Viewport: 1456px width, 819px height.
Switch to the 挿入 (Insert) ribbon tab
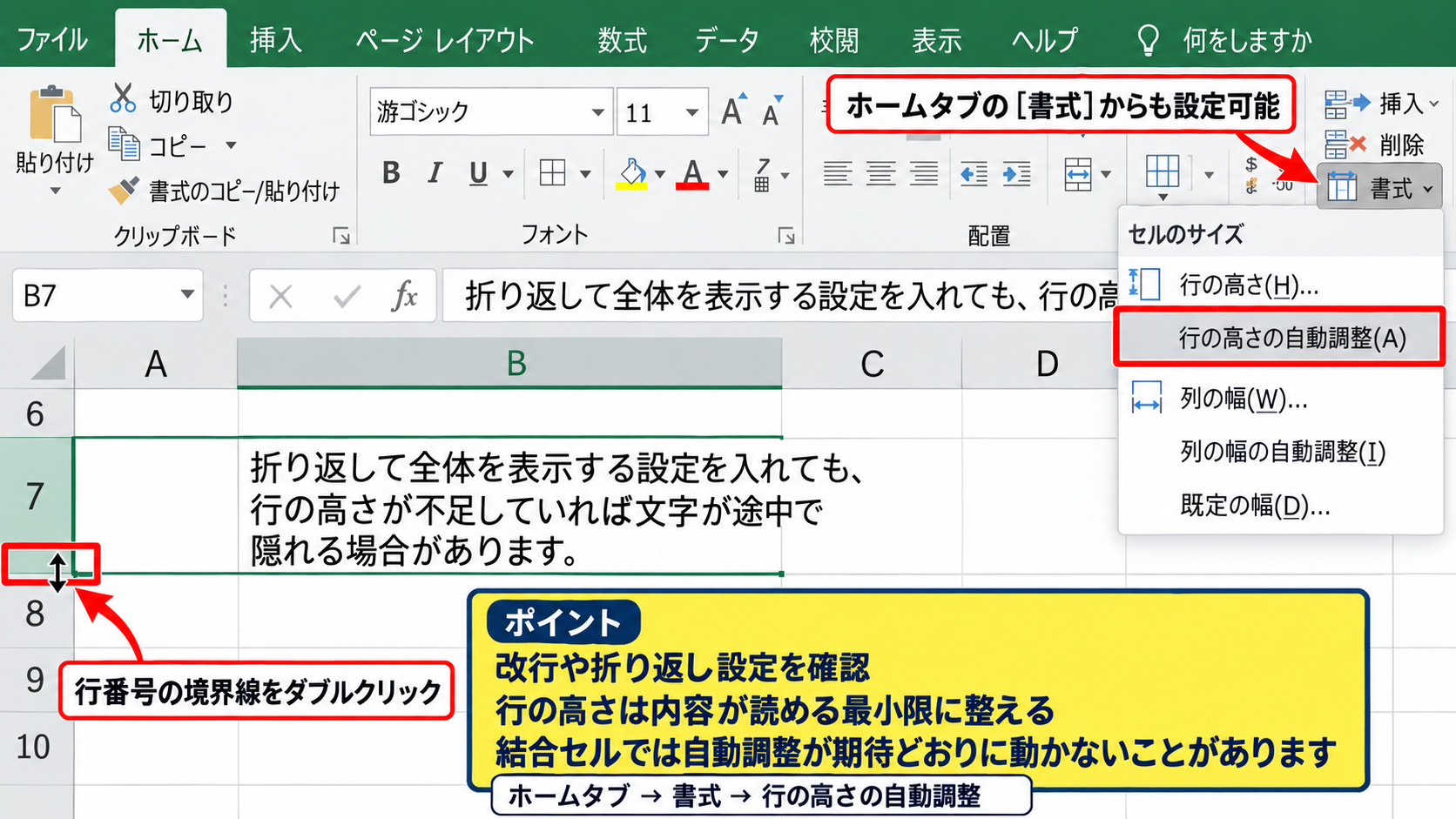(x=276, y=39)
